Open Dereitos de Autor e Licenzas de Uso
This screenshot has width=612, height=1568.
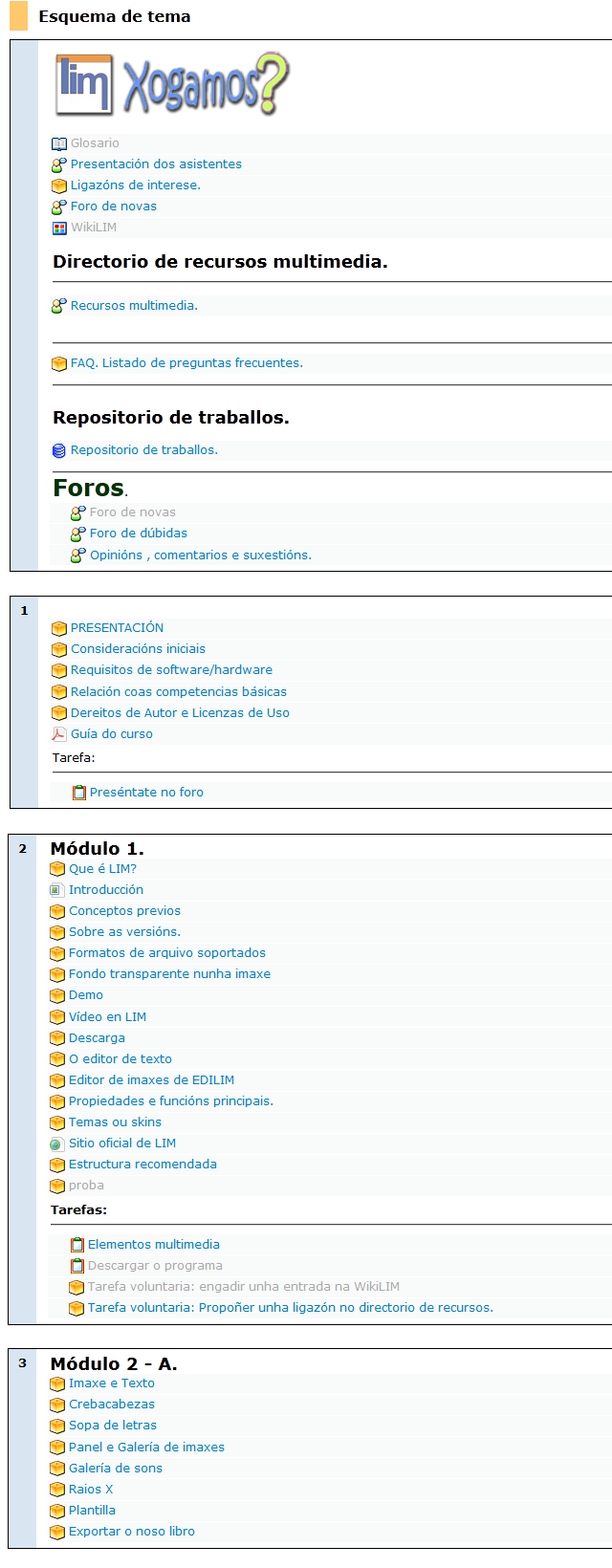[x=180, y=713]
